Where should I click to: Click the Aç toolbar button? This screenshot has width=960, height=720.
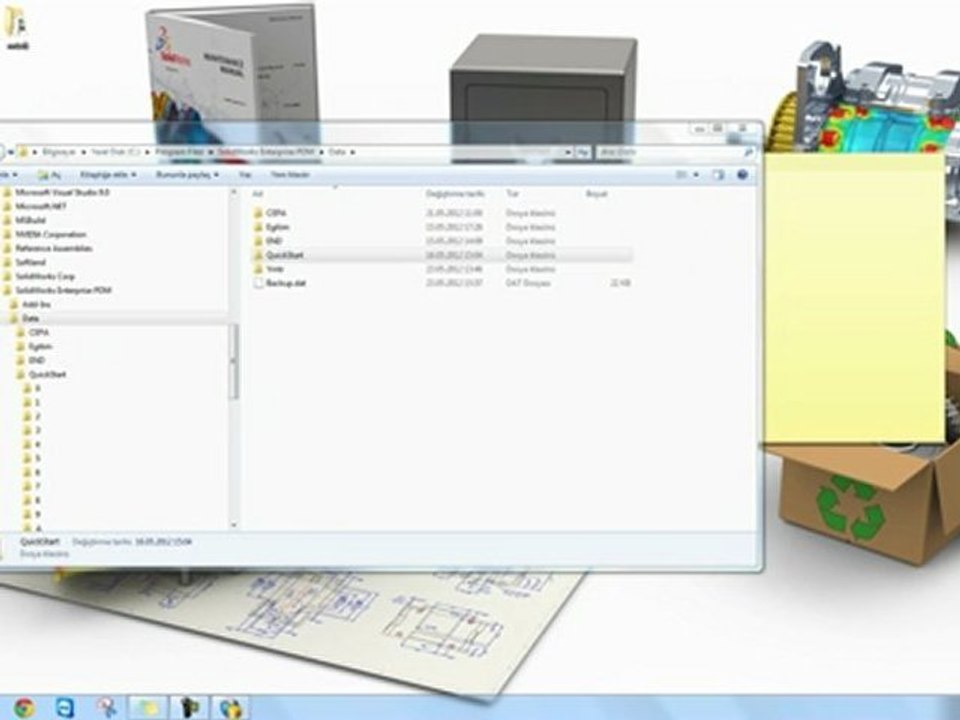(x=49, y=175)
